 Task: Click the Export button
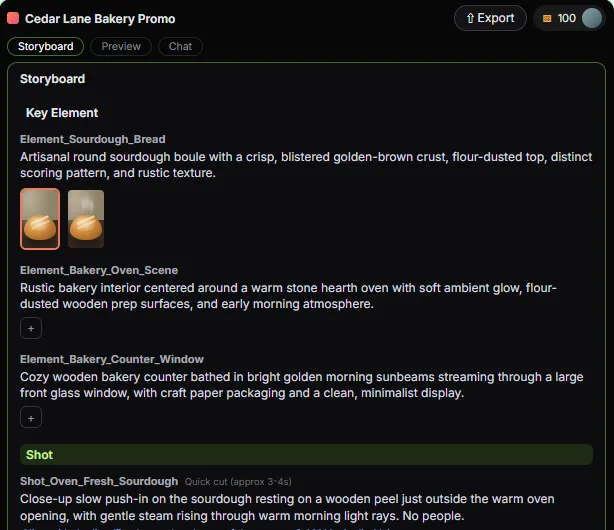click(x=490, y=18)
